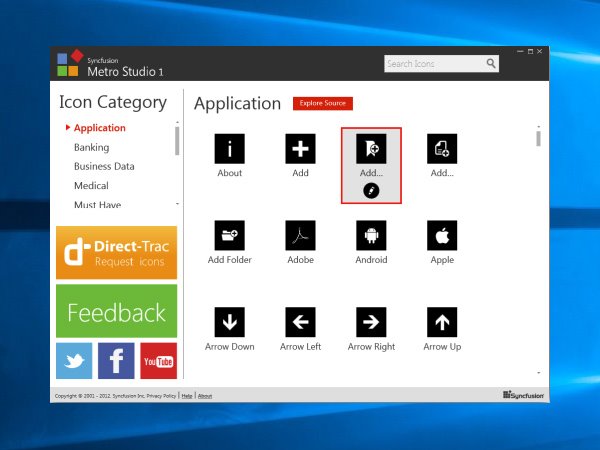Screen dimensions: 600x450
Task: Select the Arrow Left icon
Action: [x=300, y=322]
